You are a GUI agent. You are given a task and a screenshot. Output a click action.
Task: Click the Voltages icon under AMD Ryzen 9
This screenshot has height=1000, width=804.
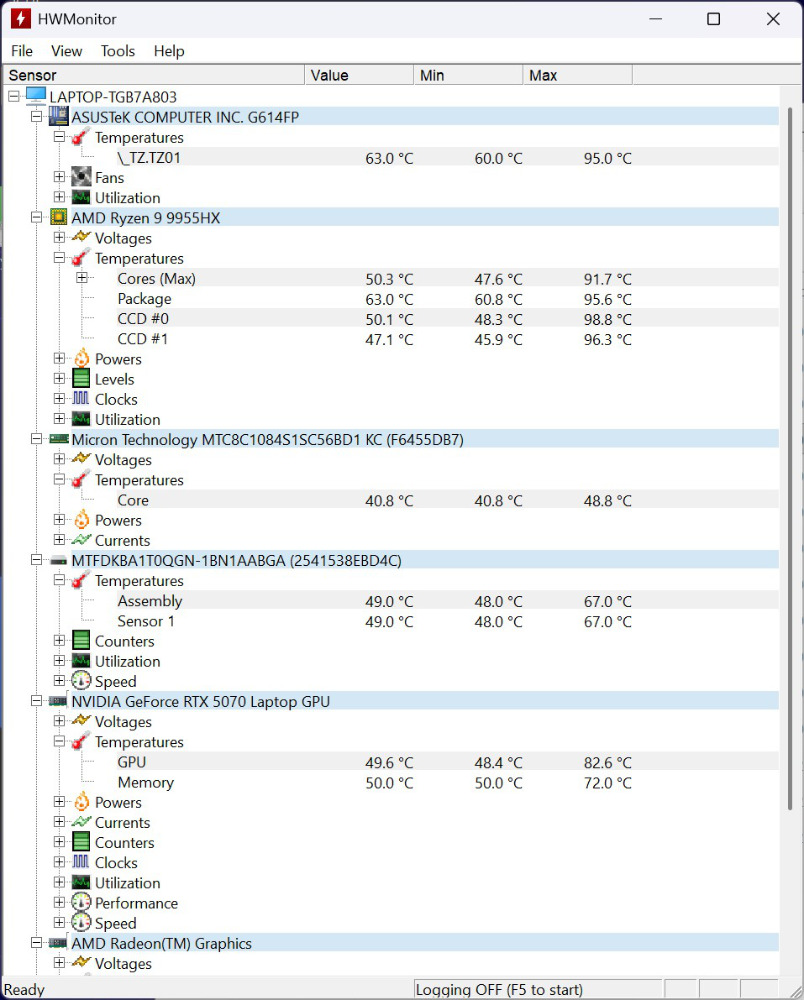coord(81,237)
